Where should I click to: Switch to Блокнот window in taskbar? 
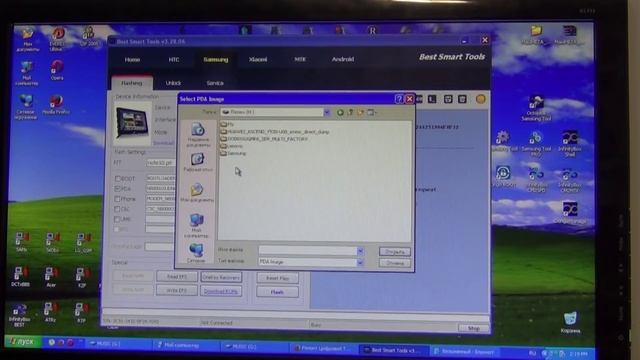465,351
